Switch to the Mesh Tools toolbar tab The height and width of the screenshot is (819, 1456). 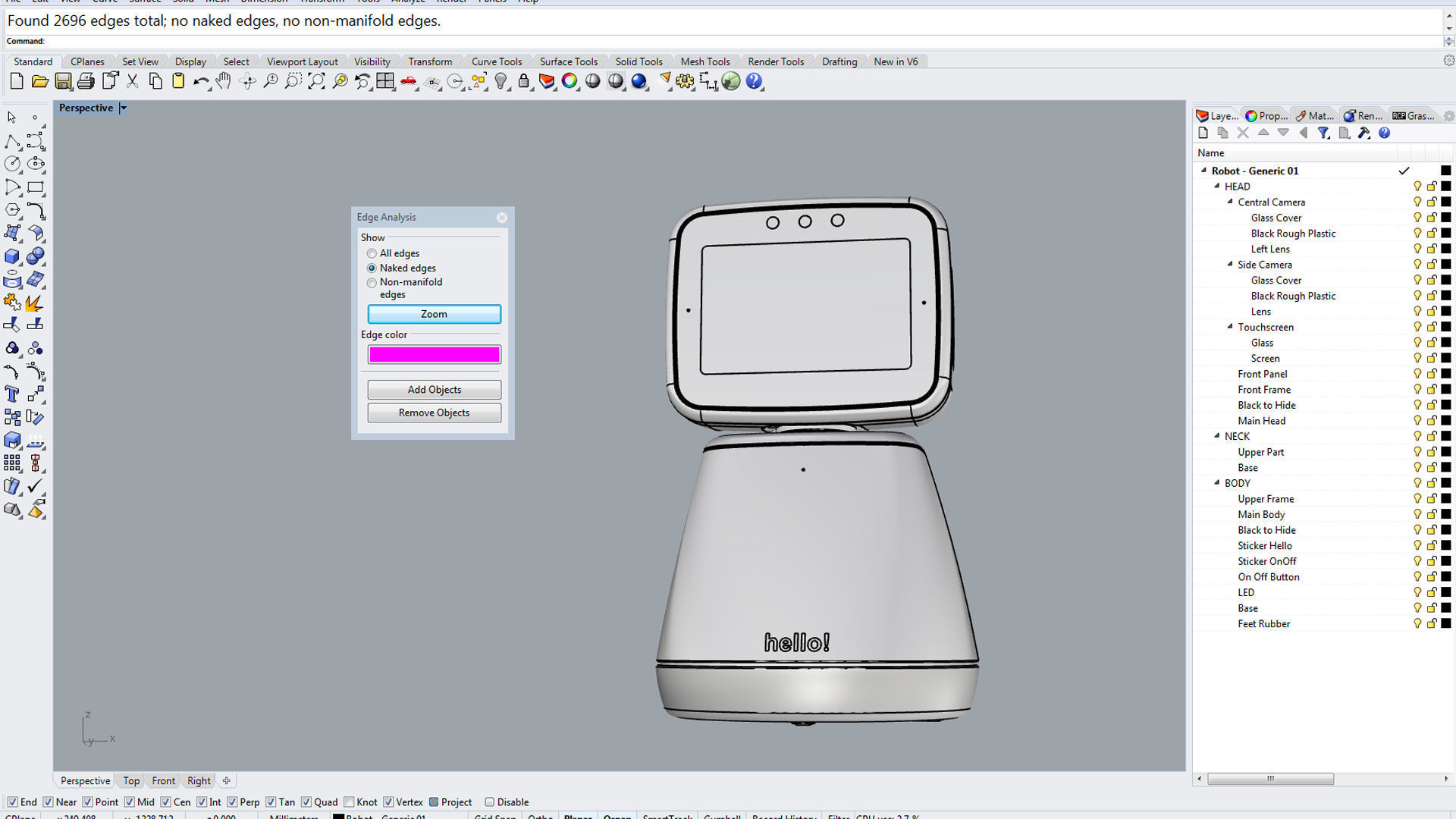click(704, 61)
